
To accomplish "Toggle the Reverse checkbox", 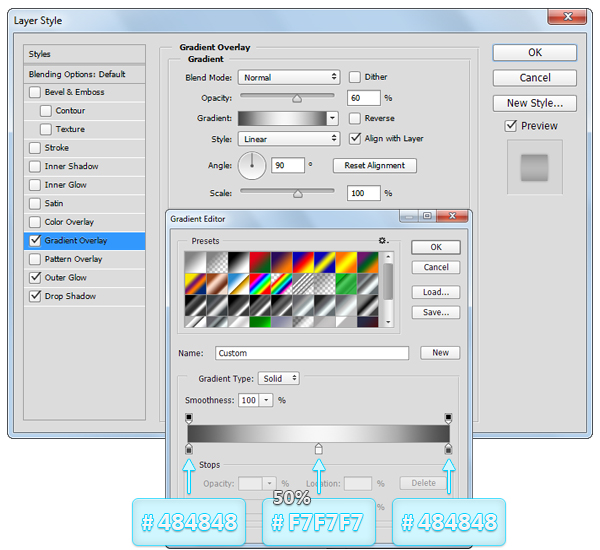I will (x=355, y=118).
